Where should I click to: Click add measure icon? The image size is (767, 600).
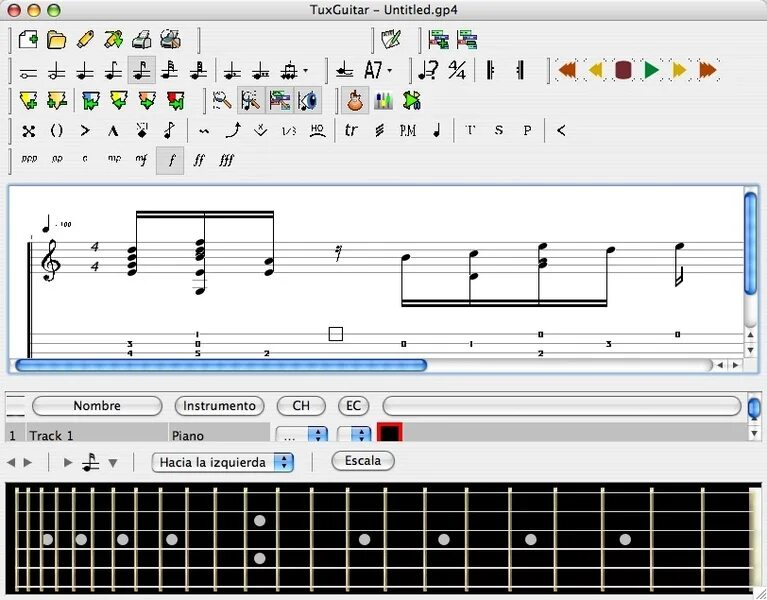tap(29, 101)
